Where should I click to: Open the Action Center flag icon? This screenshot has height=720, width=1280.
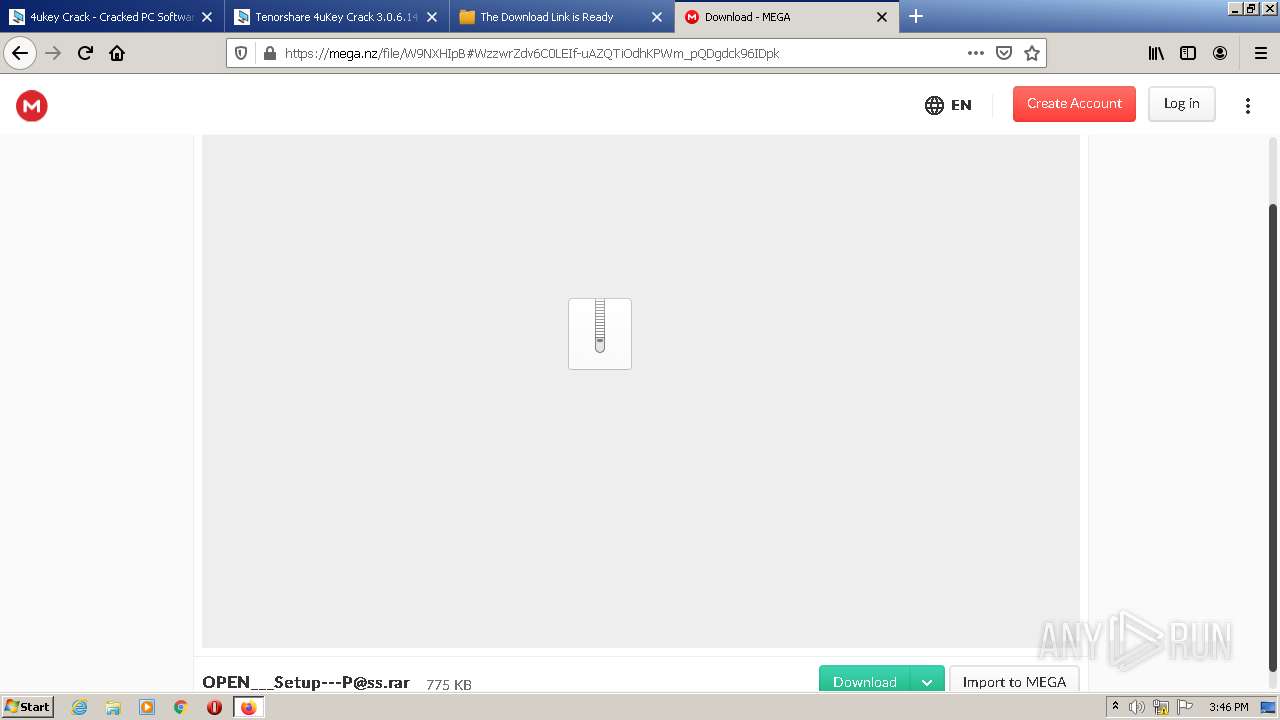tap(1185, 707)
